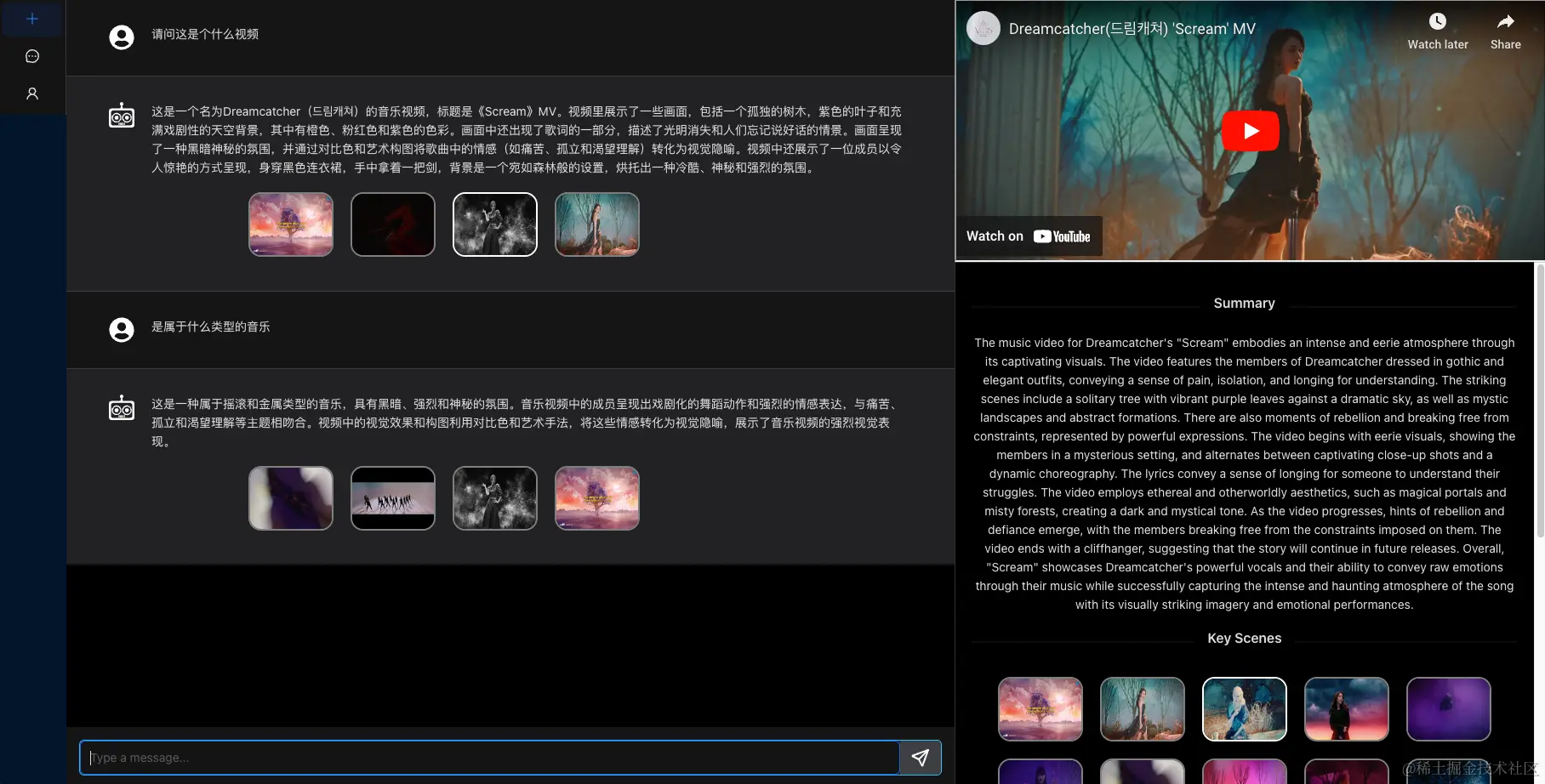Viewport: 1545px width, 784px height.
Task: Click the user avatar beside '请问这是个什么视频'
Action: (x=122, y=37)
